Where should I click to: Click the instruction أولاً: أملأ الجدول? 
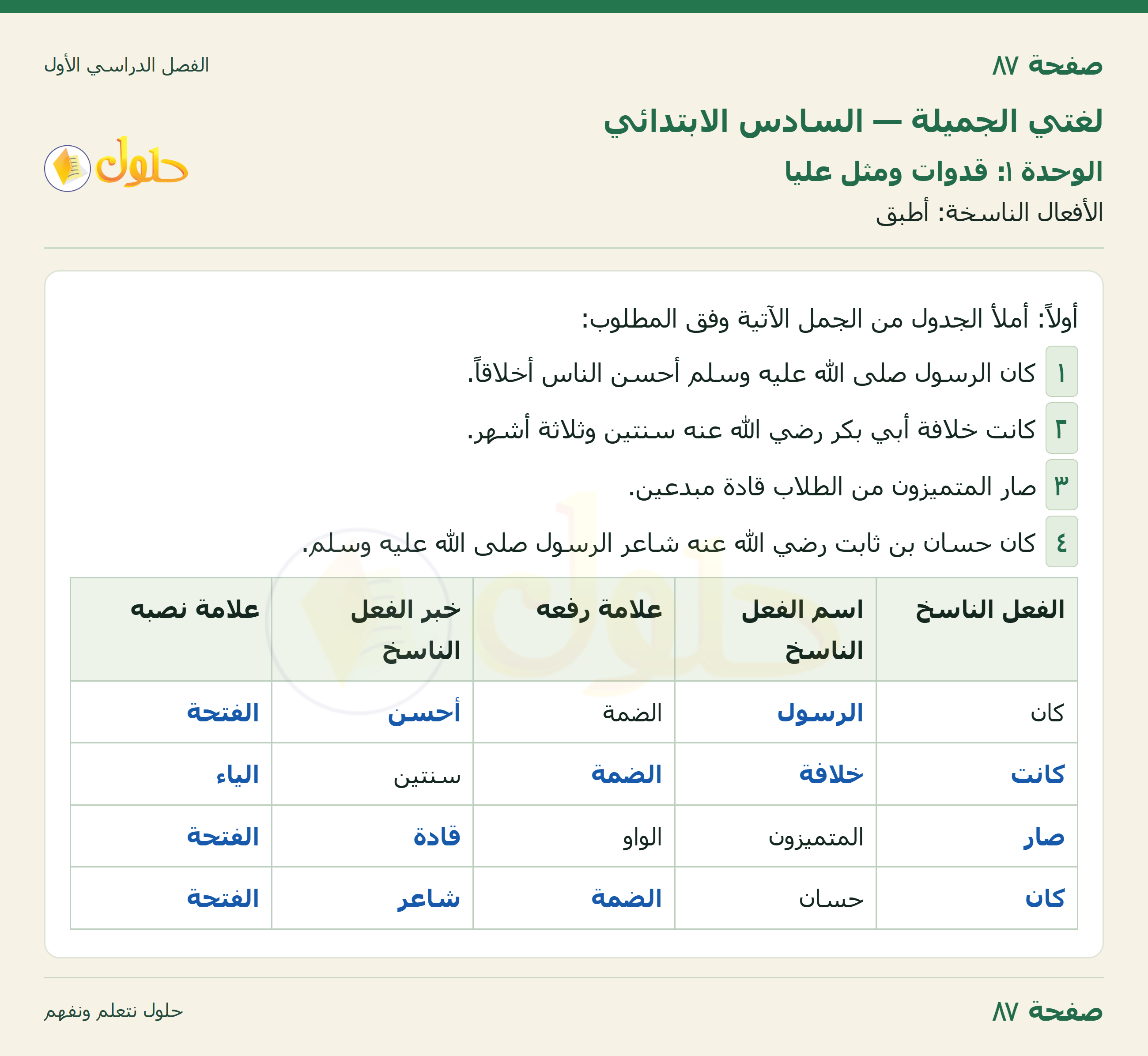830,319
